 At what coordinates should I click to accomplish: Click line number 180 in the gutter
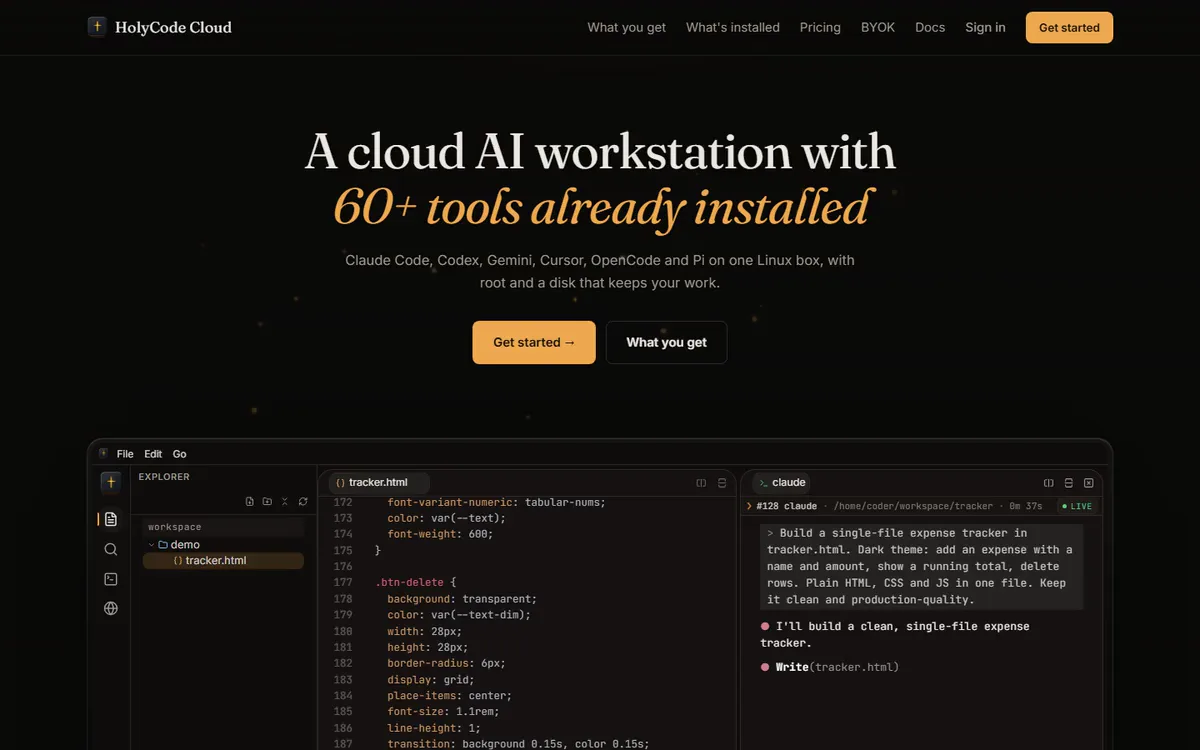pos(343,631)
